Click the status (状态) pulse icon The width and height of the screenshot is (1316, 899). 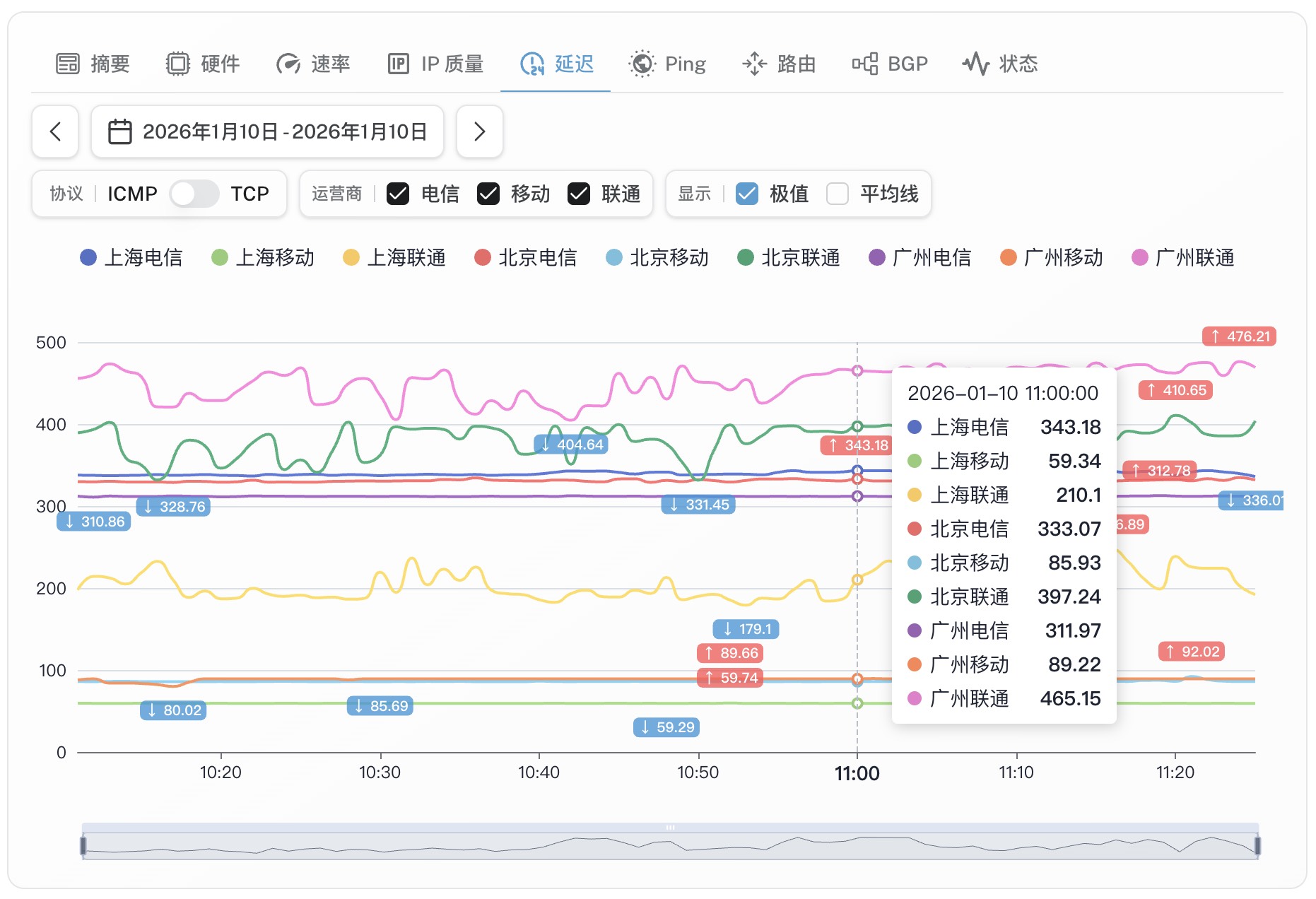(975, 64)
